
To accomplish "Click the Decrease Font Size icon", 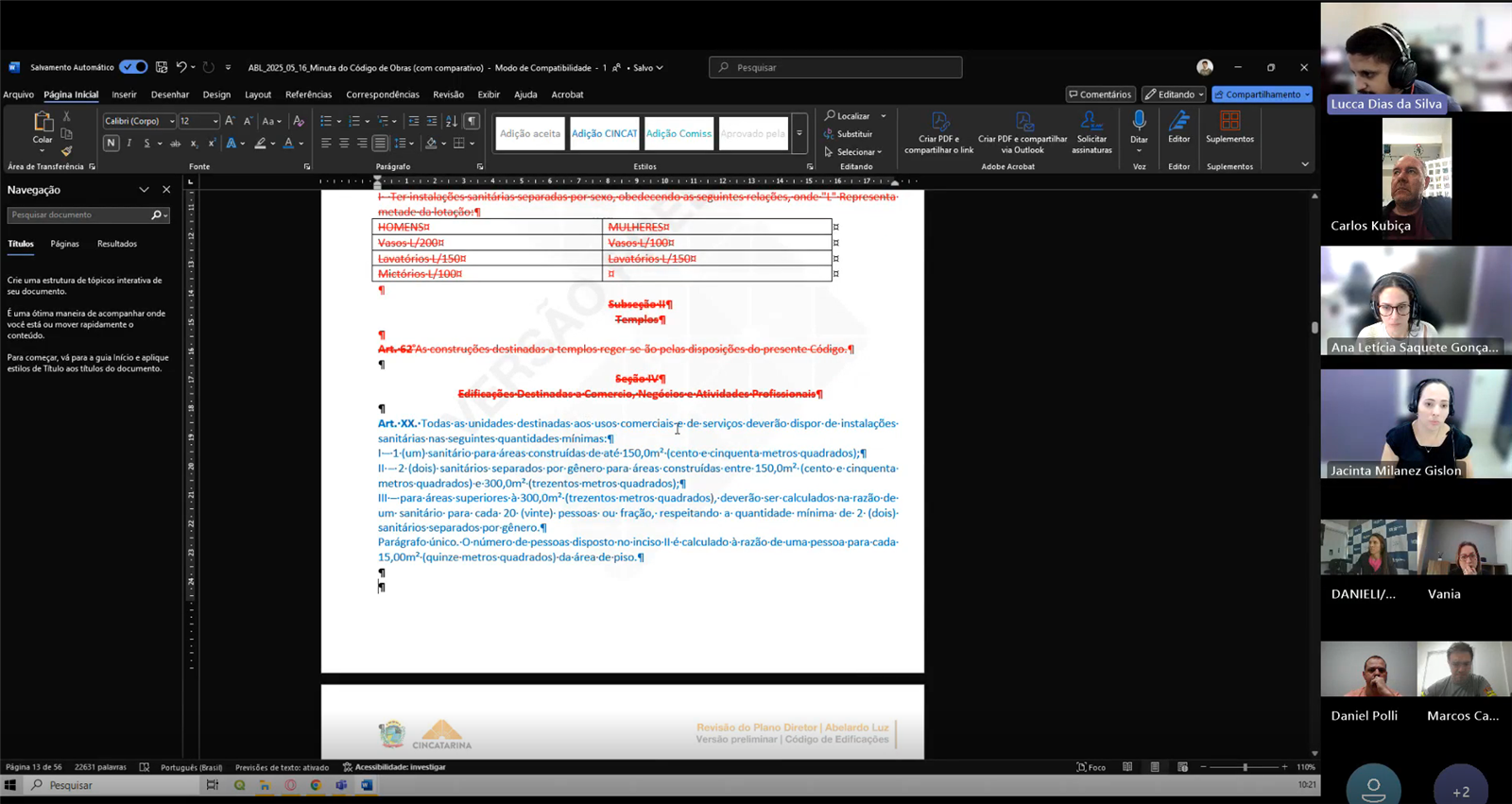I will point(248,121).
